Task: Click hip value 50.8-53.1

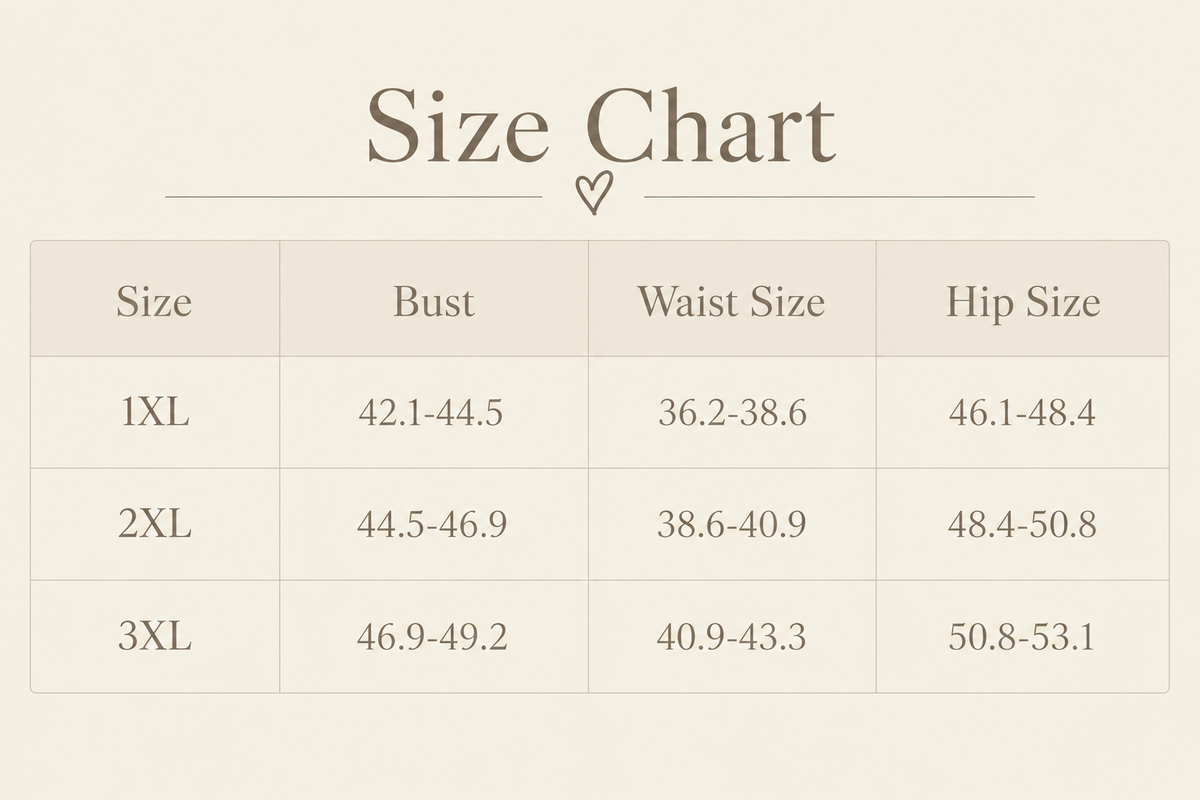Action: 1022,637
